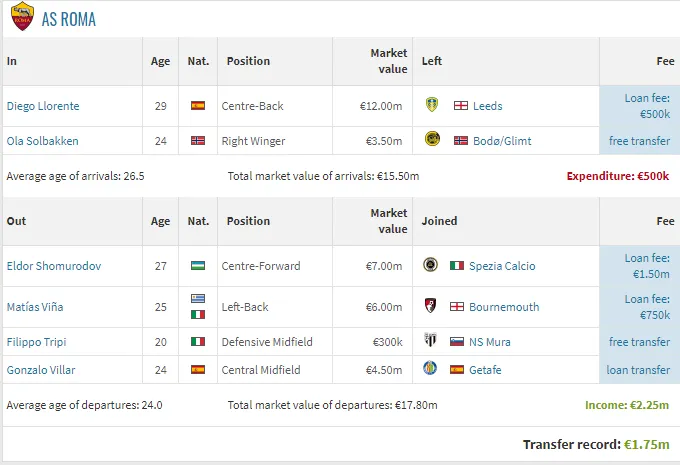Open Eldor Shomurodov's player profile

54,266
